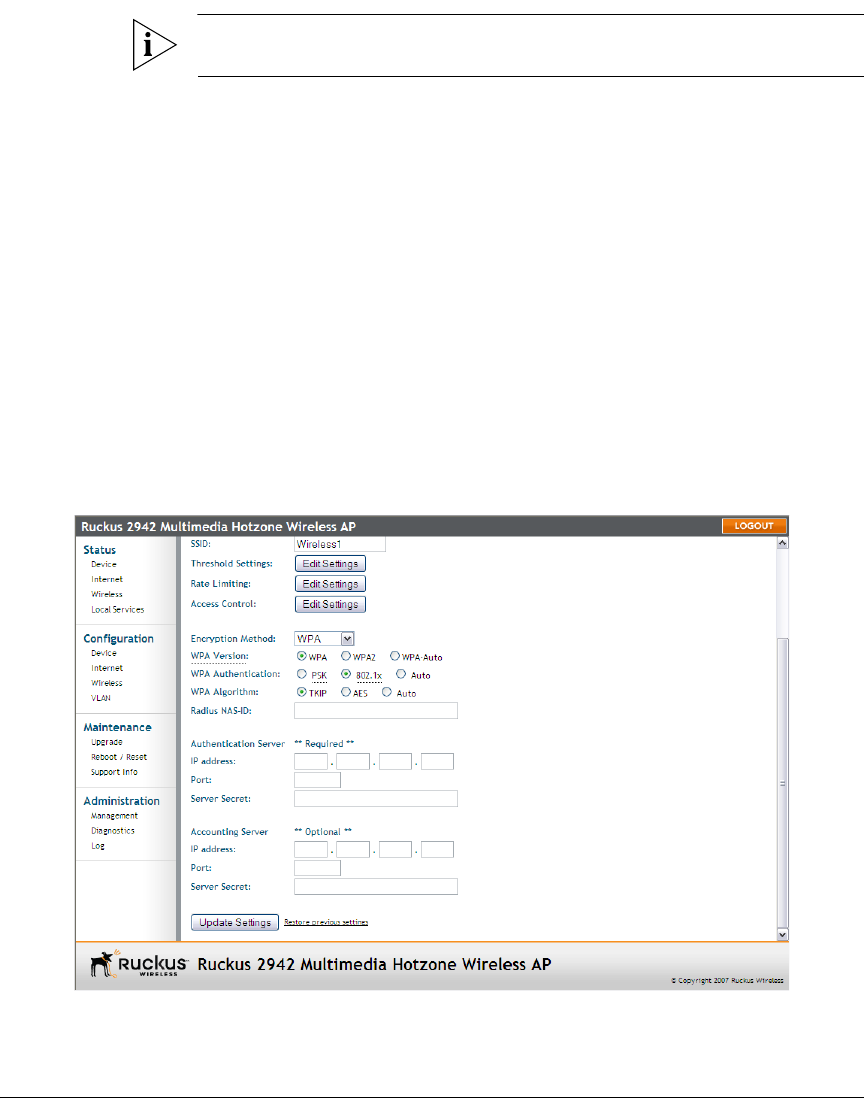Click the Authentication Server Secret field
Screen dimensions: 864x1099
376,799
